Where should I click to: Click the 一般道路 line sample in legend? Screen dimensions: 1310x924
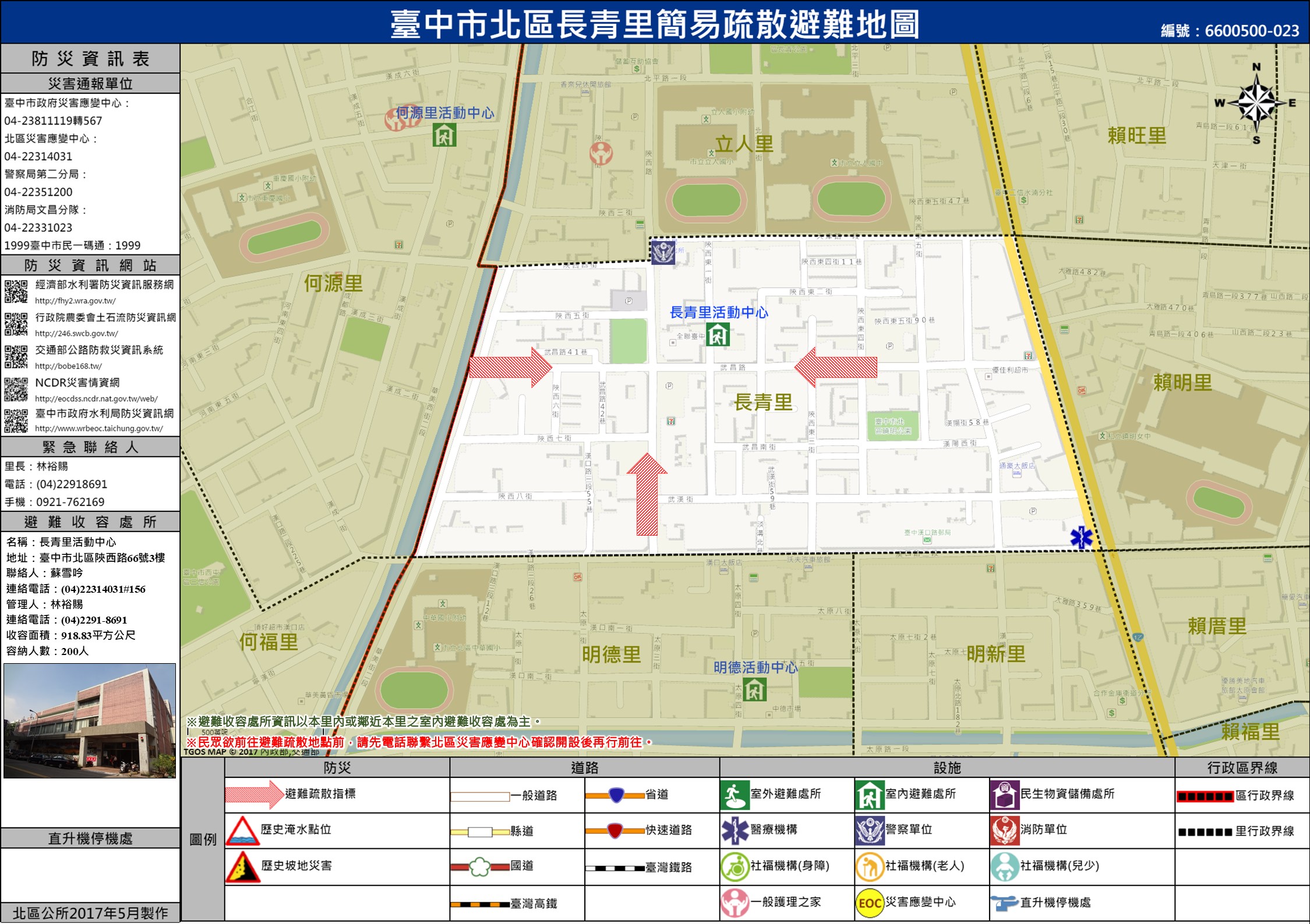point(480,796)
